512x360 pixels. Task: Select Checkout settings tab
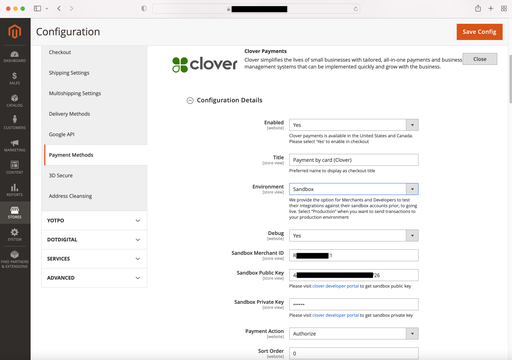[94, 52]
